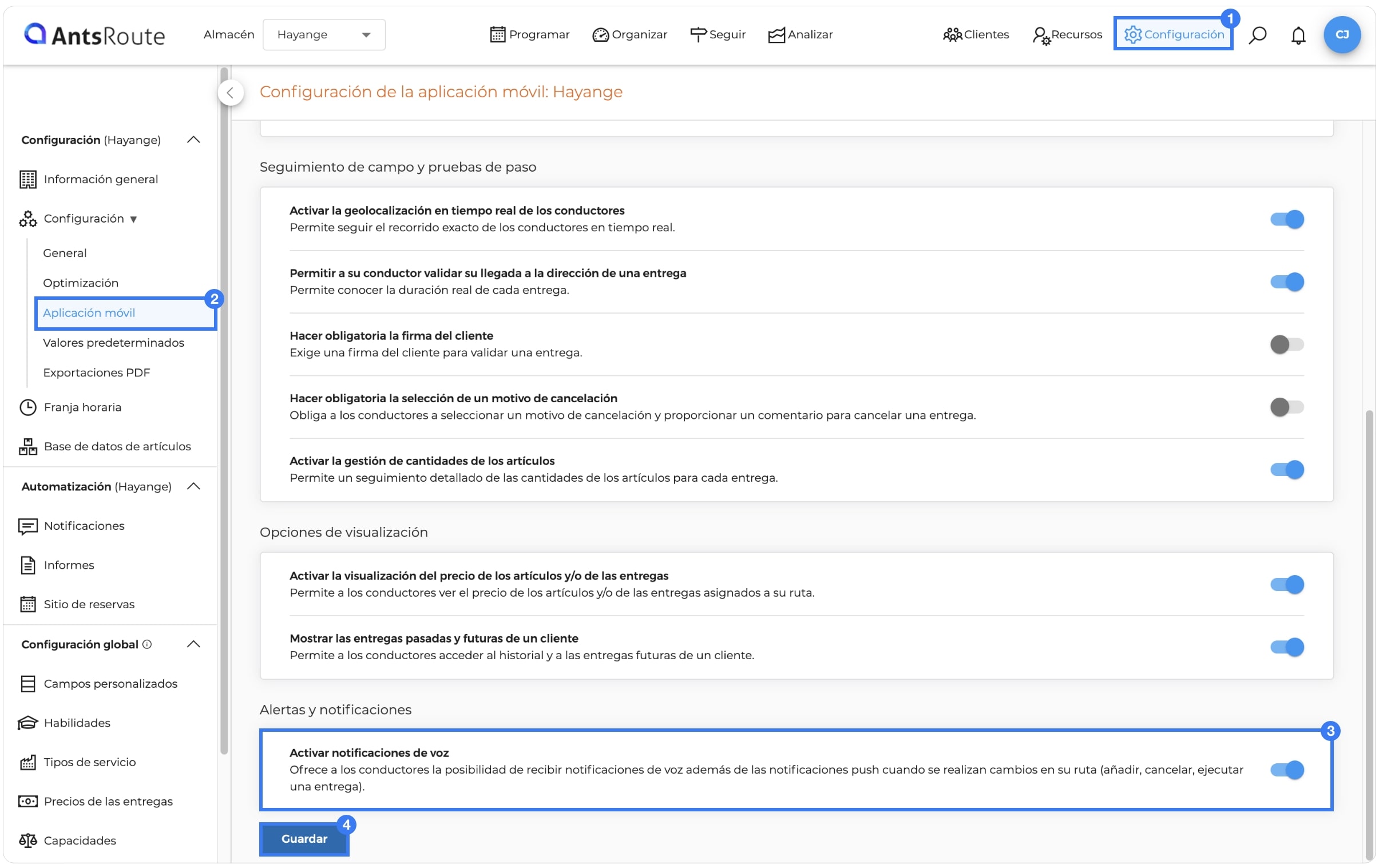Click the Precios de las entregas money icon
1379x868 pixels.
pyautogui.click(x=27, y=801)
